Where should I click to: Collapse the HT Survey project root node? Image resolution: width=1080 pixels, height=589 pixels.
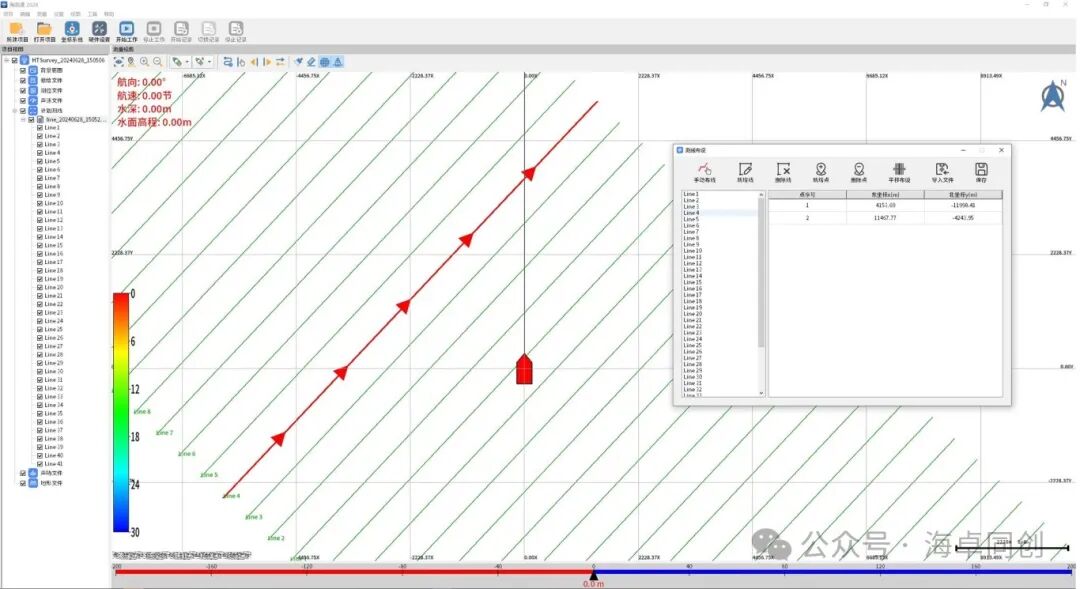(x=6, y=60)
